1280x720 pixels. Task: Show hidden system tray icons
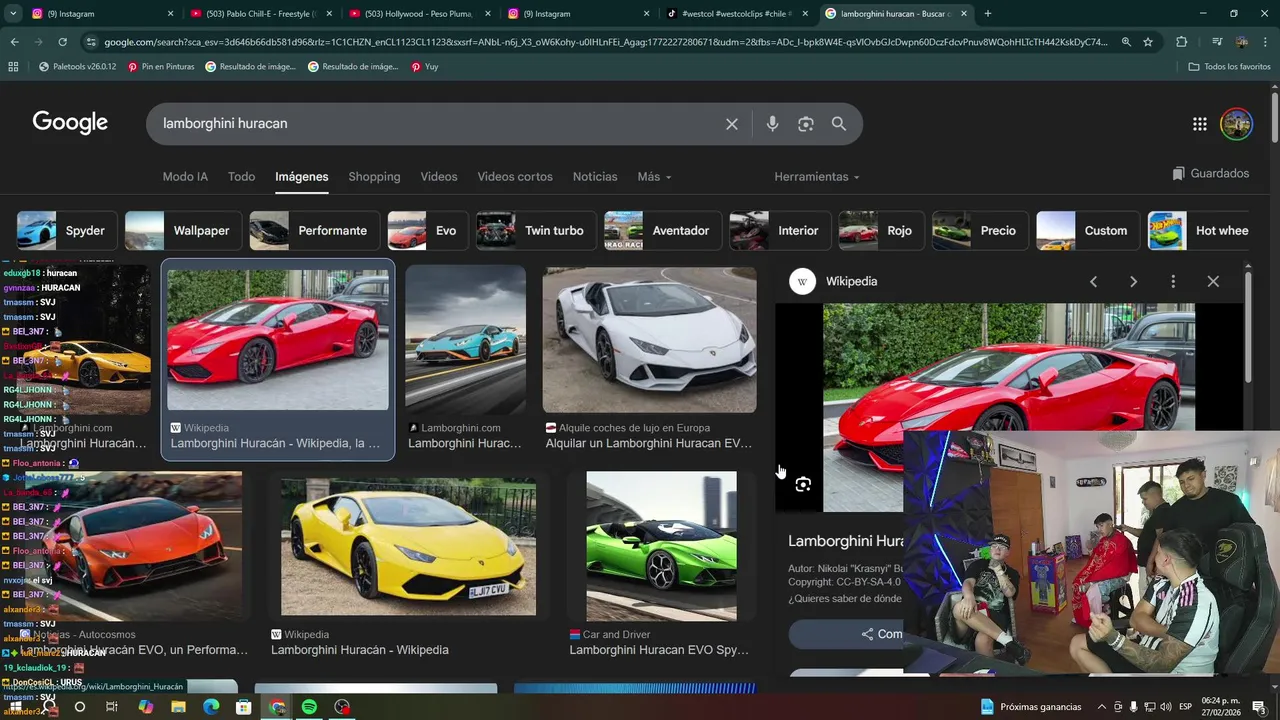point(1101,707)
